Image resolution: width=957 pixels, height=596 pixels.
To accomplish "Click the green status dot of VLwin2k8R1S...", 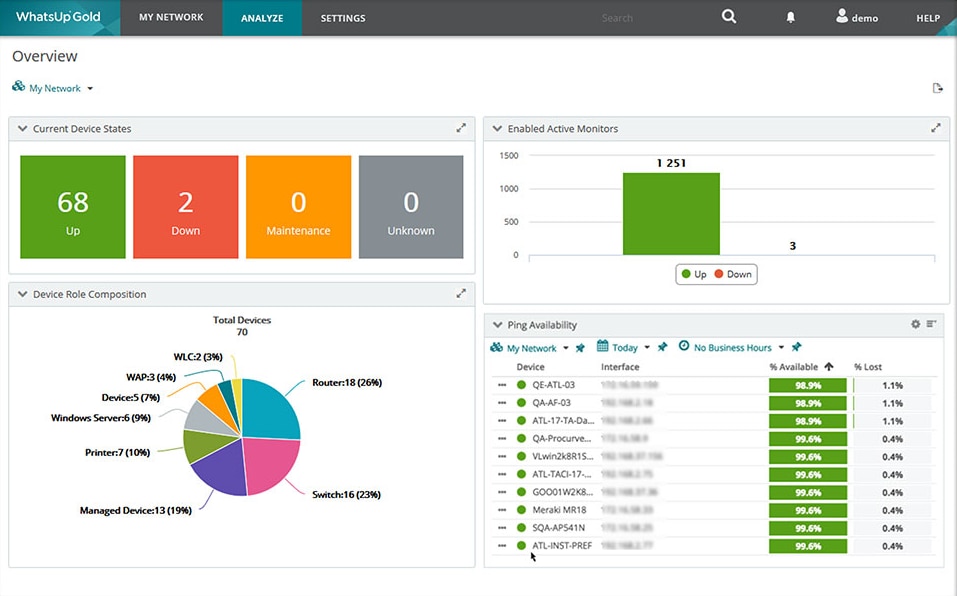I will (521, 456).
